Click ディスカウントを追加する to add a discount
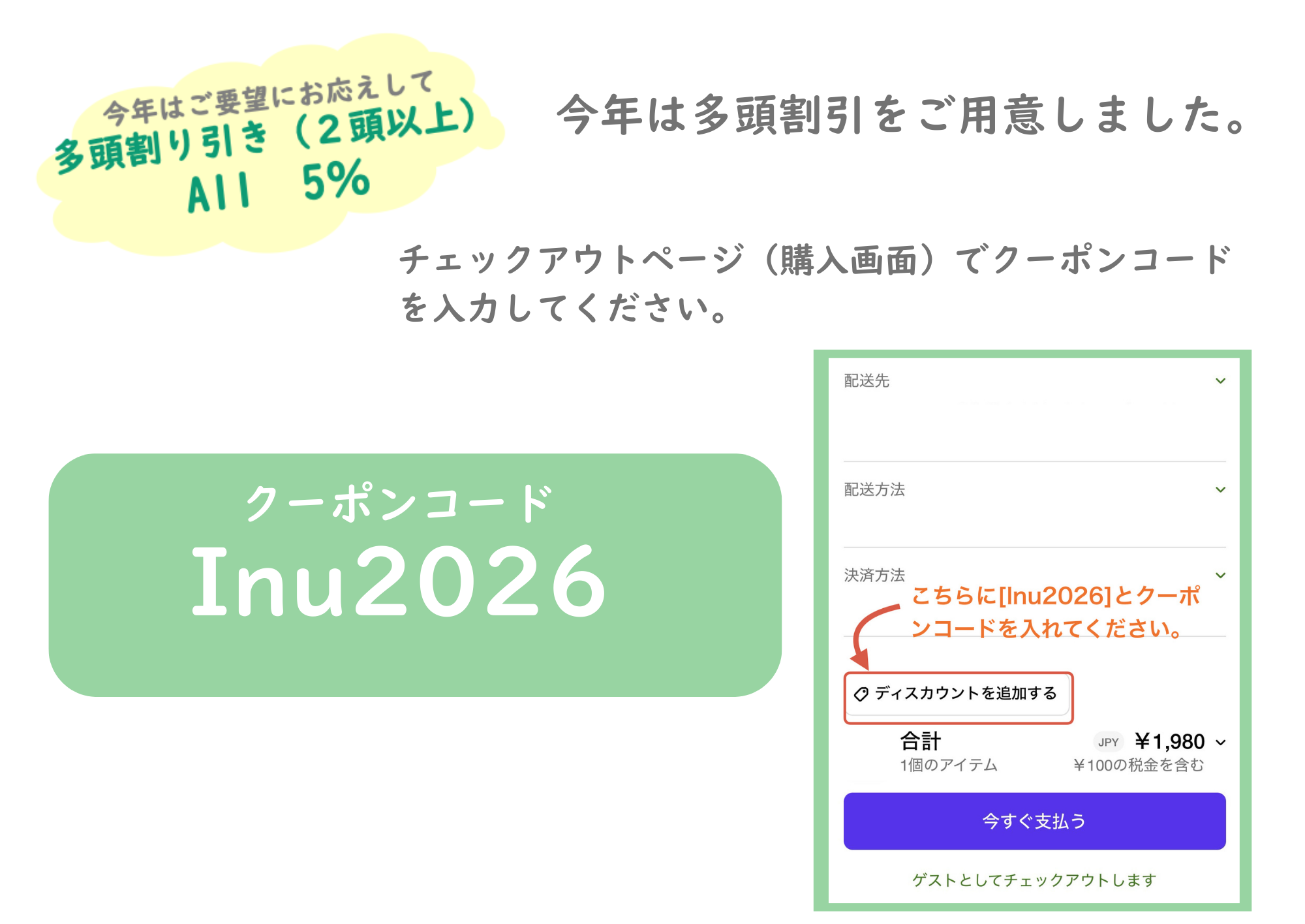 click(959, 694)
